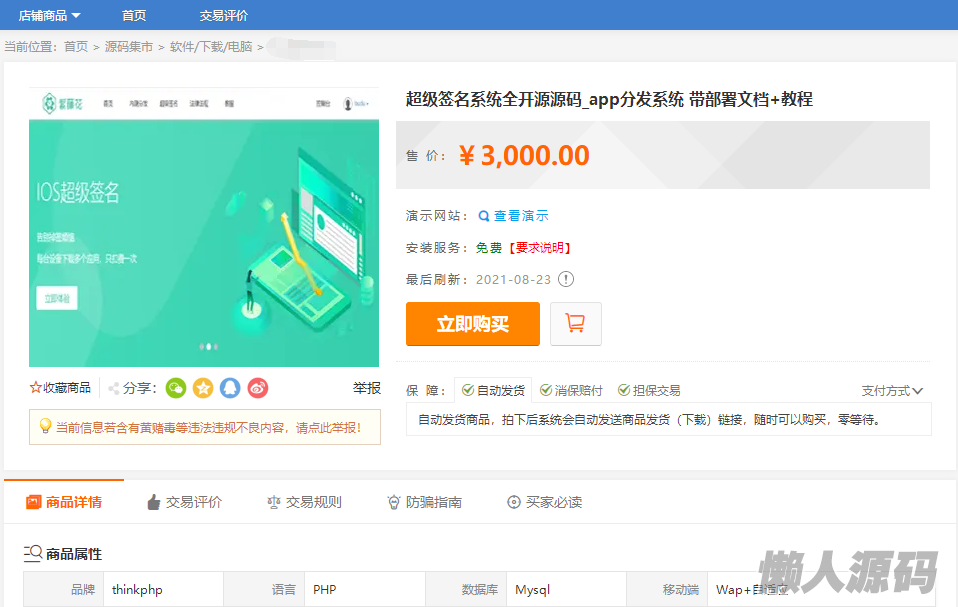Screen dimensions: 958x607
Task: Click the PHP language value cell
Action: (365, 589)
